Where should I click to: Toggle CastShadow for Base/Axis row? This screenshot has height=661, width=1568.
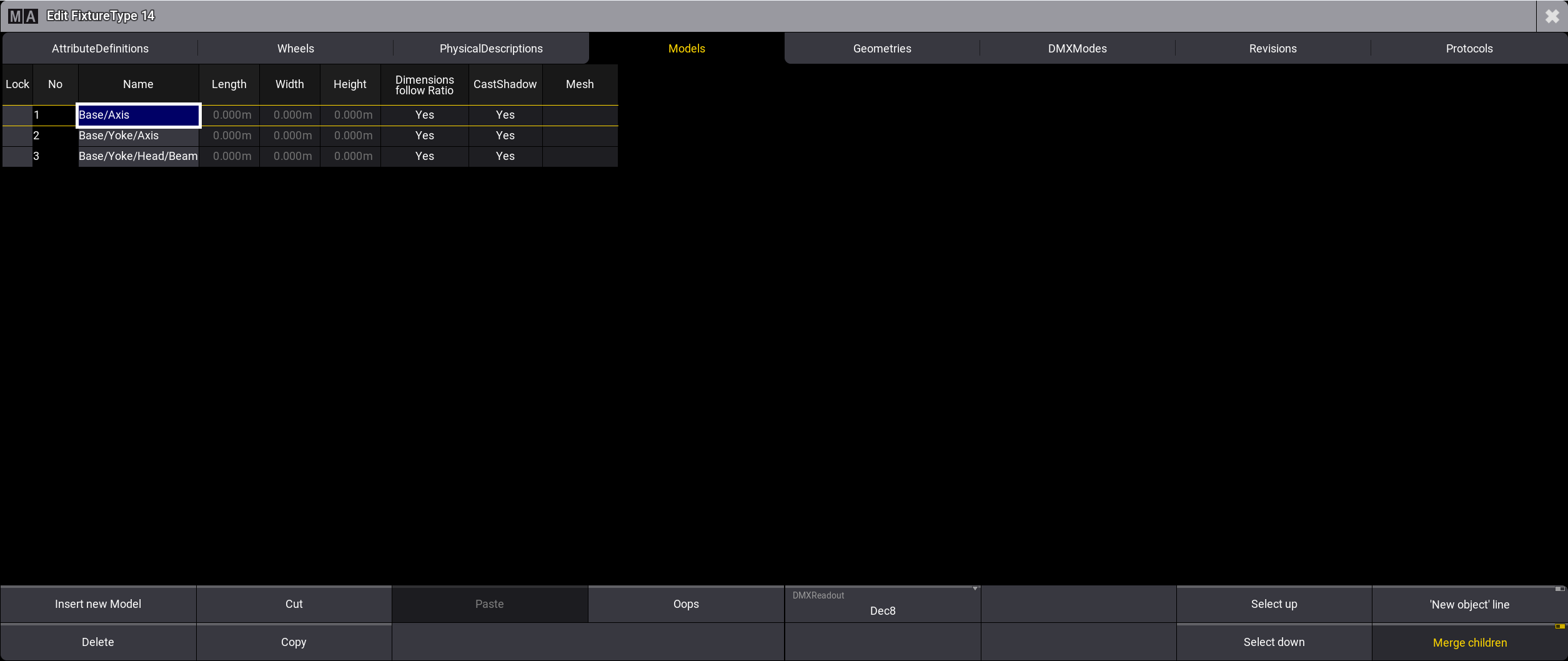pyautogui.click(x=505, y=115)
